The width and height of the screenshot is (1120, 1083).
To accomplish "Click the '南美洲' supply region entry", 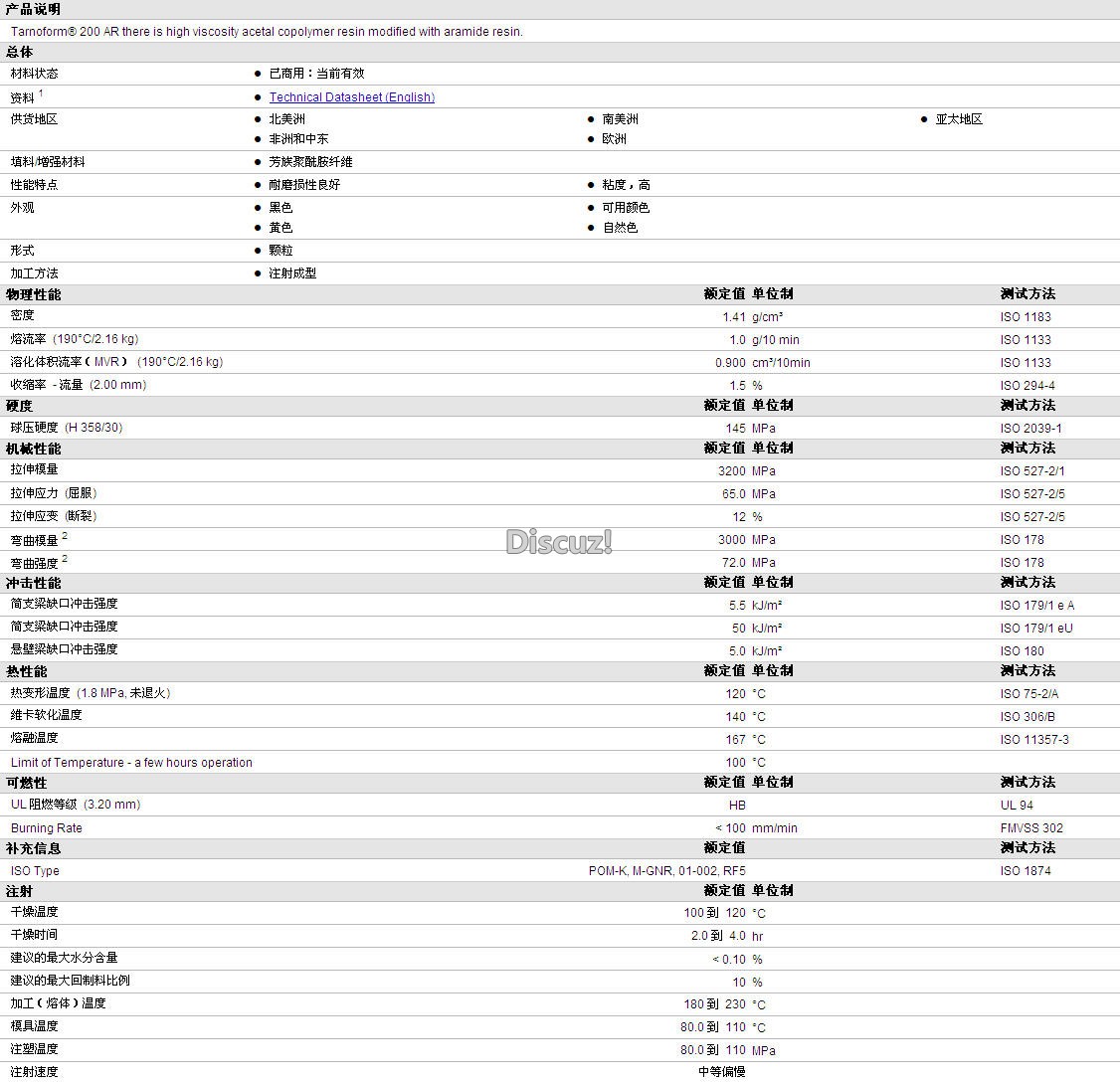I will (620, 119).
